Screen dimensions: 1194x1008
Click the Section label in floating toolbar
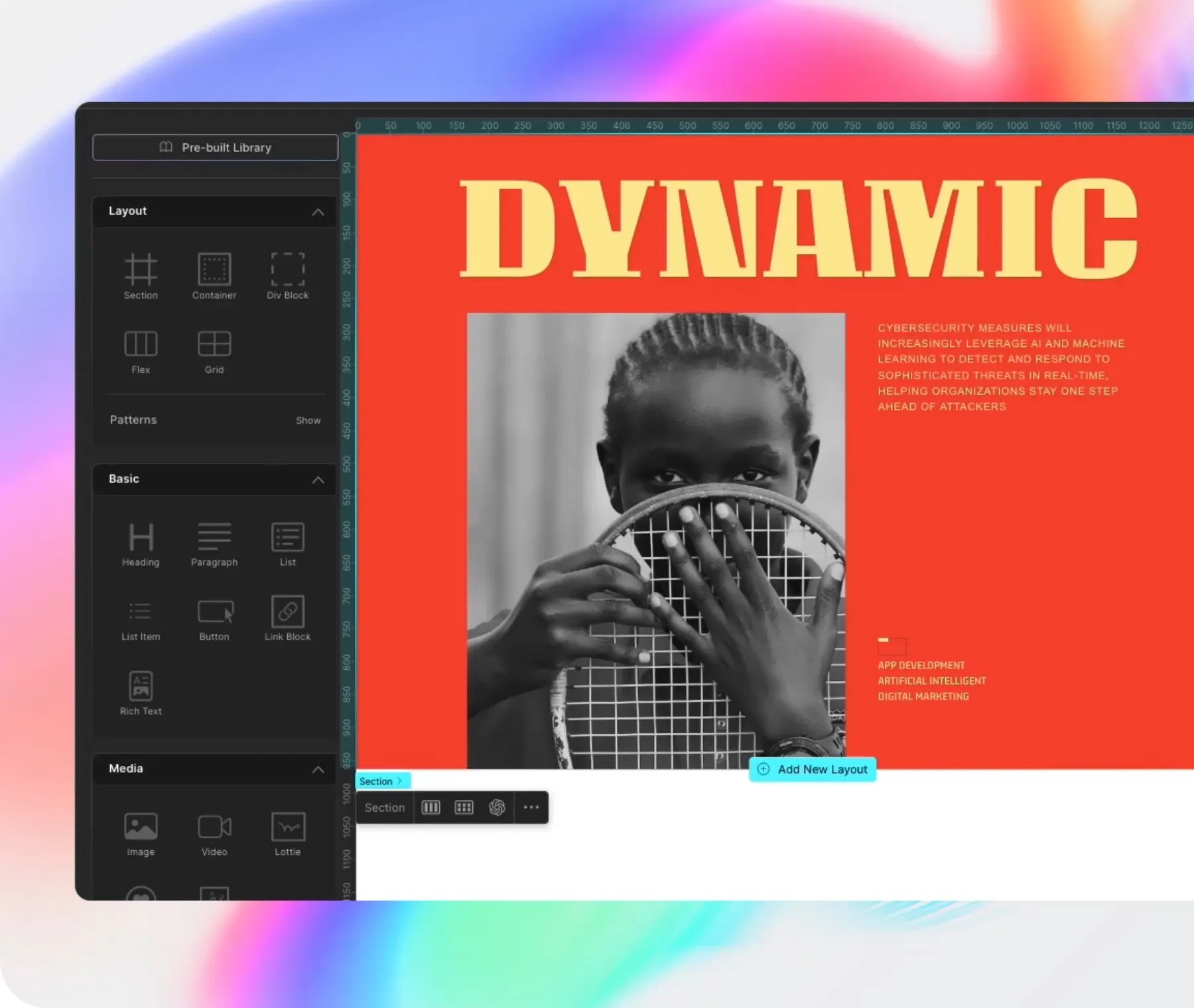pos(385,808)
